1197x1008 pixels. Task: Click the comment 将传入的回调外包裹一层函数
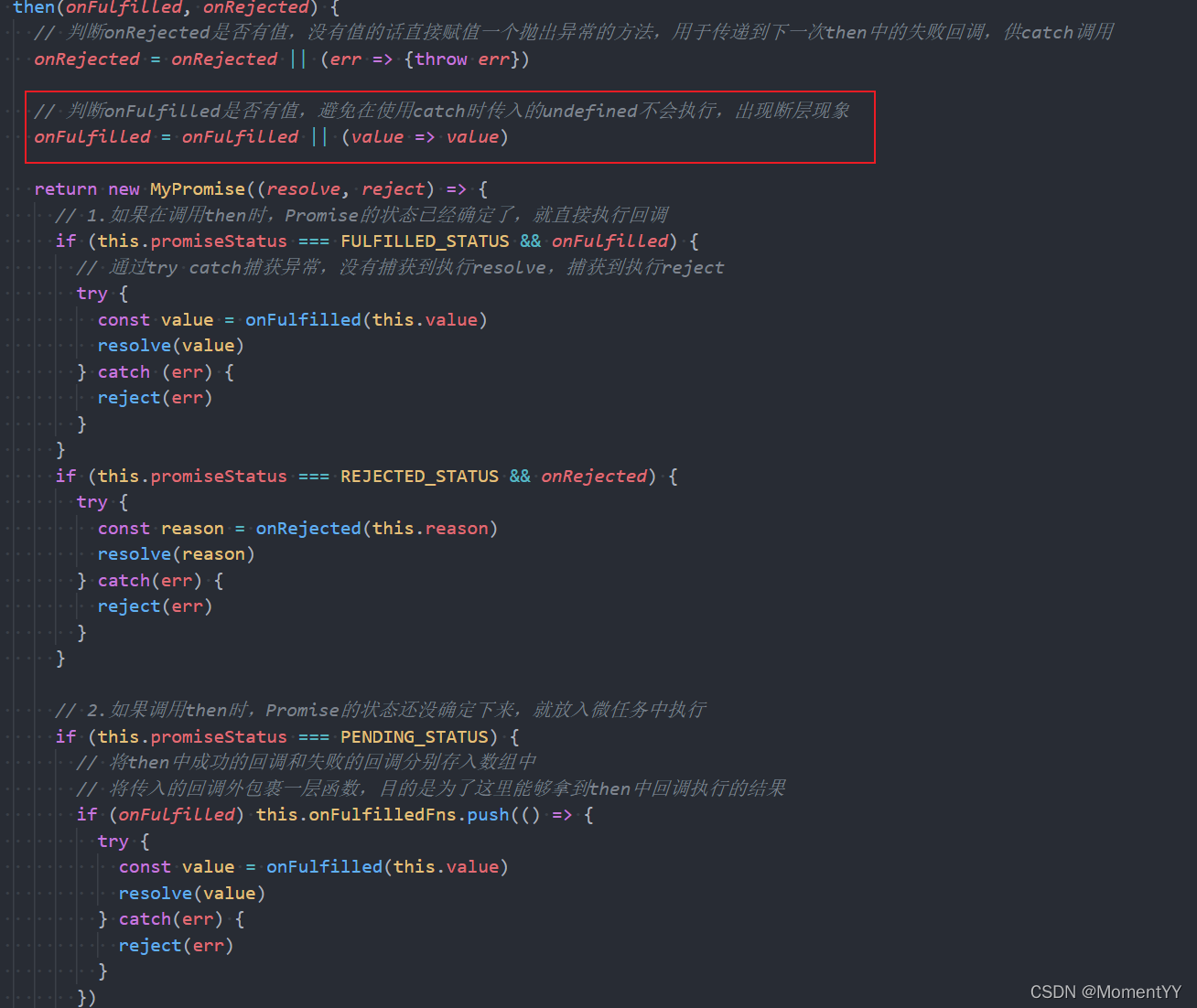click(432, 788)
